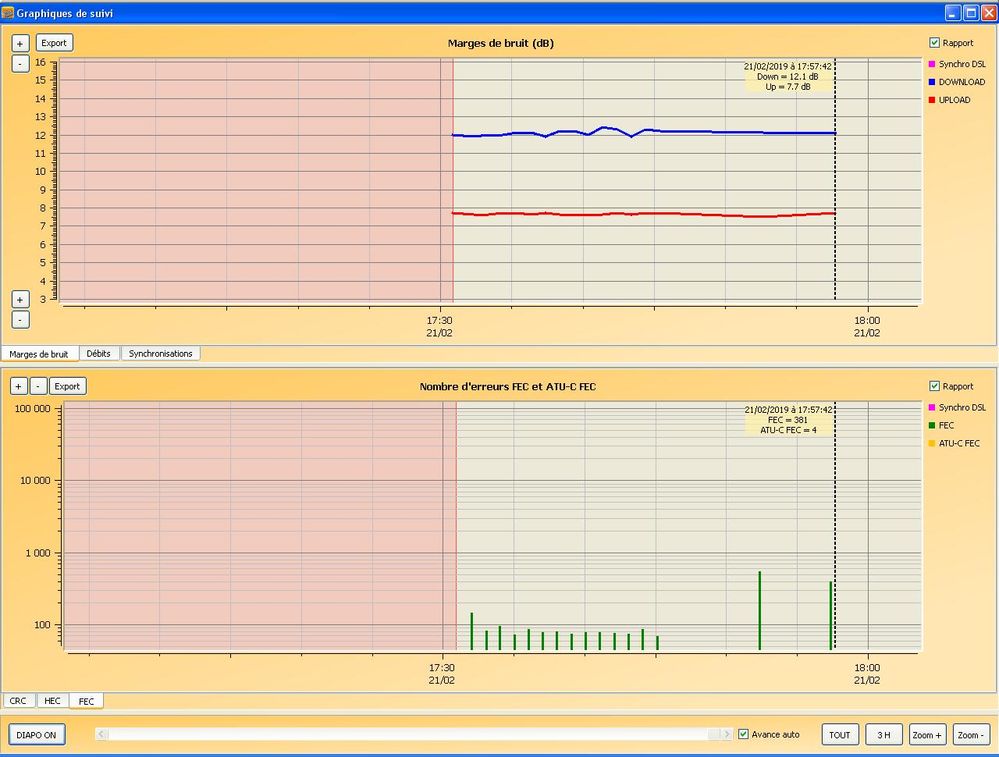Click the minus button in FEC chart header
999x757 pixels.
pyautogui.click(x=37, y=386)
